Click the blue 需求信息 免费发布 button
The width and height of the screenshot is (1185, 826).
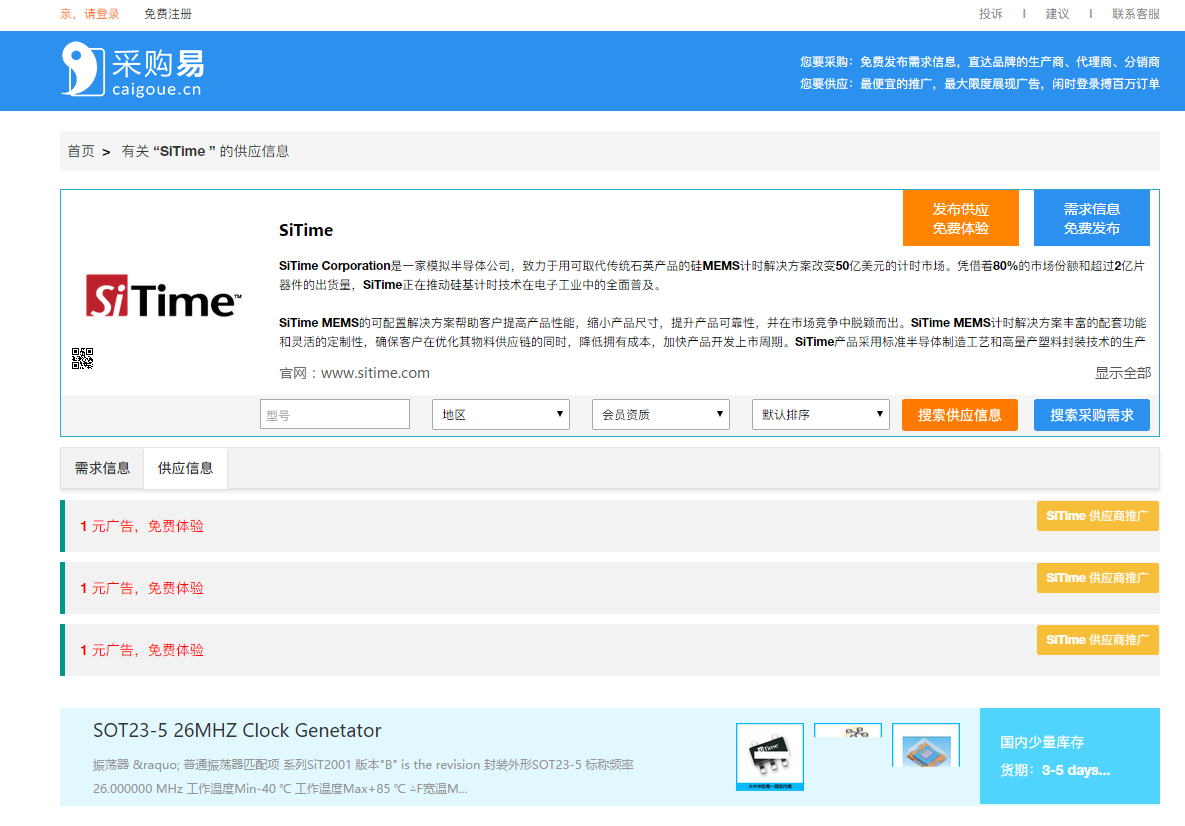point(1091,218)
